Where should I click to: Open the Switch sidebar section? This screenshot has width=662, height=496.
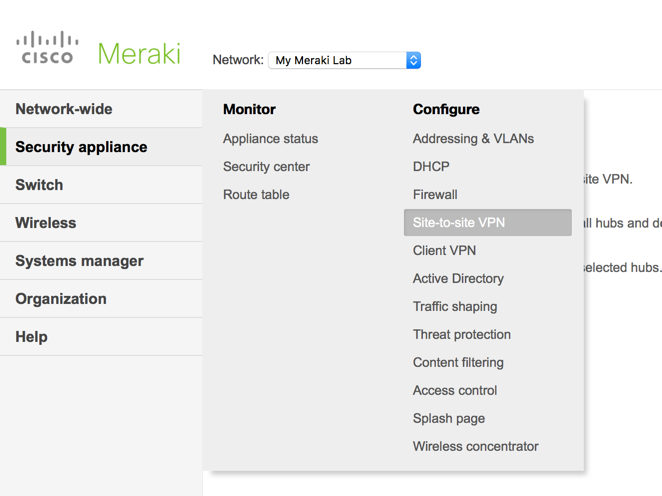click(101, 185)
